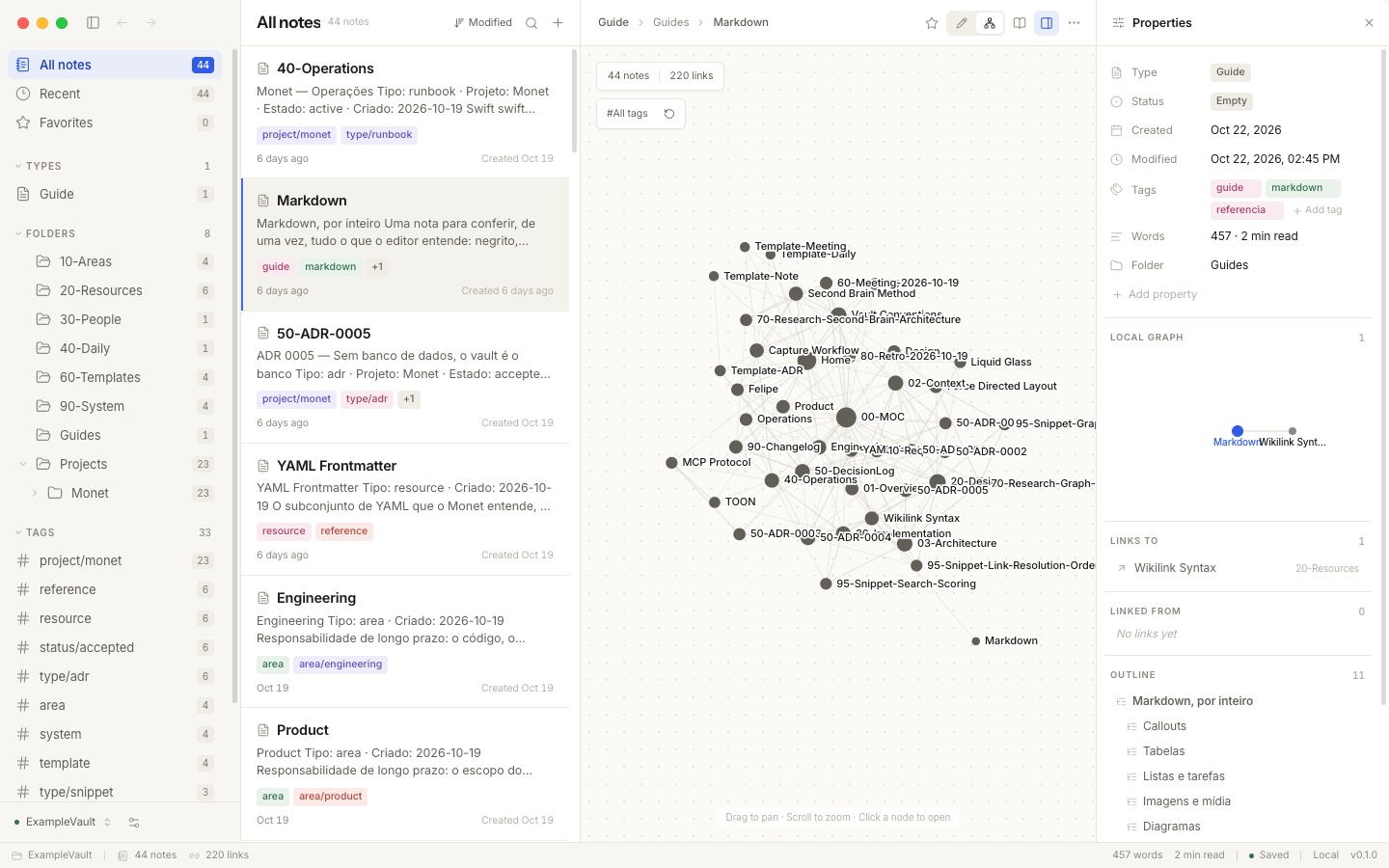This screenshot has height=868, width=1389.
Task: Select the Guide type
Action: [115, 194]
